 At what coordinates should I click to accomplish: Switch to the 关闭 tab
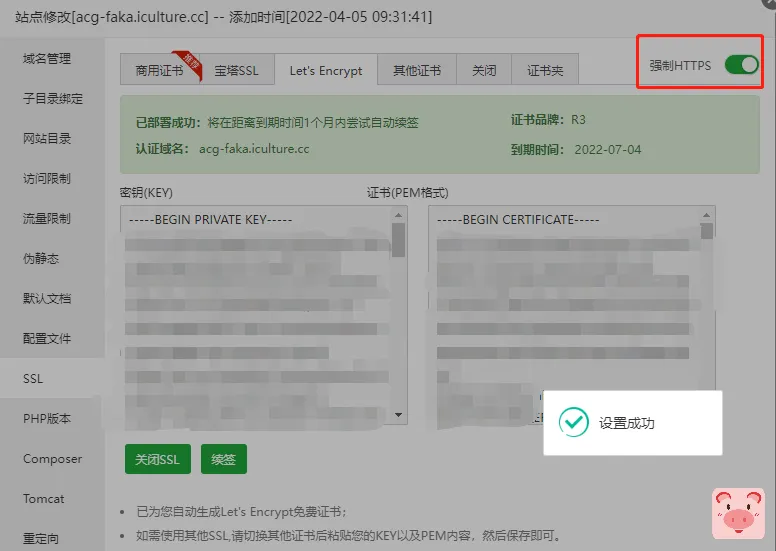[x=484, y=70]
